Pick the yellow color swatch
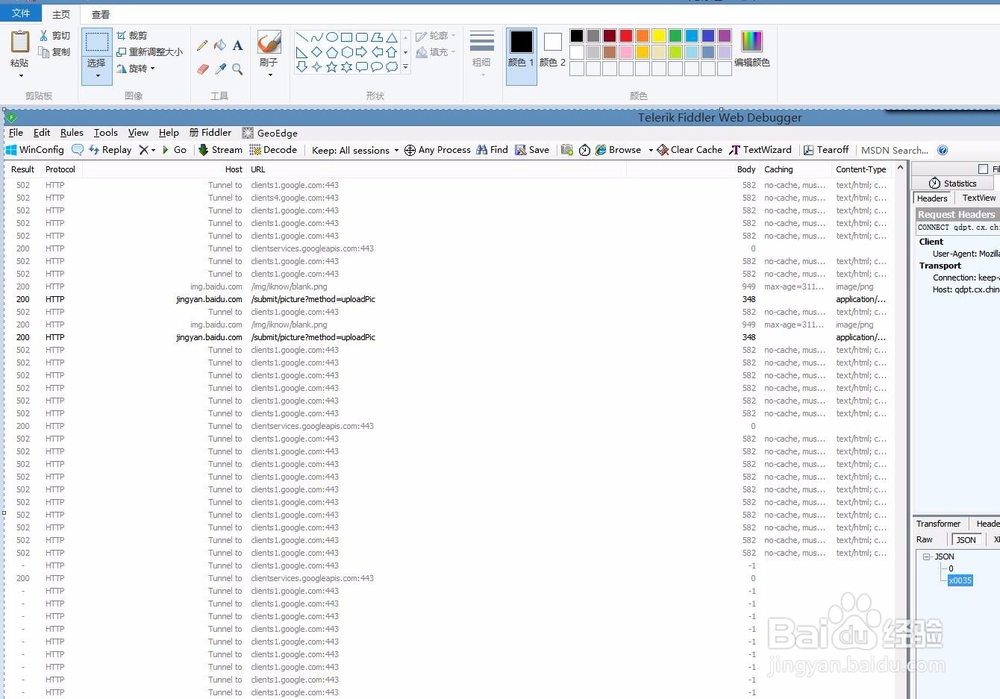 [x=659, y=36]
